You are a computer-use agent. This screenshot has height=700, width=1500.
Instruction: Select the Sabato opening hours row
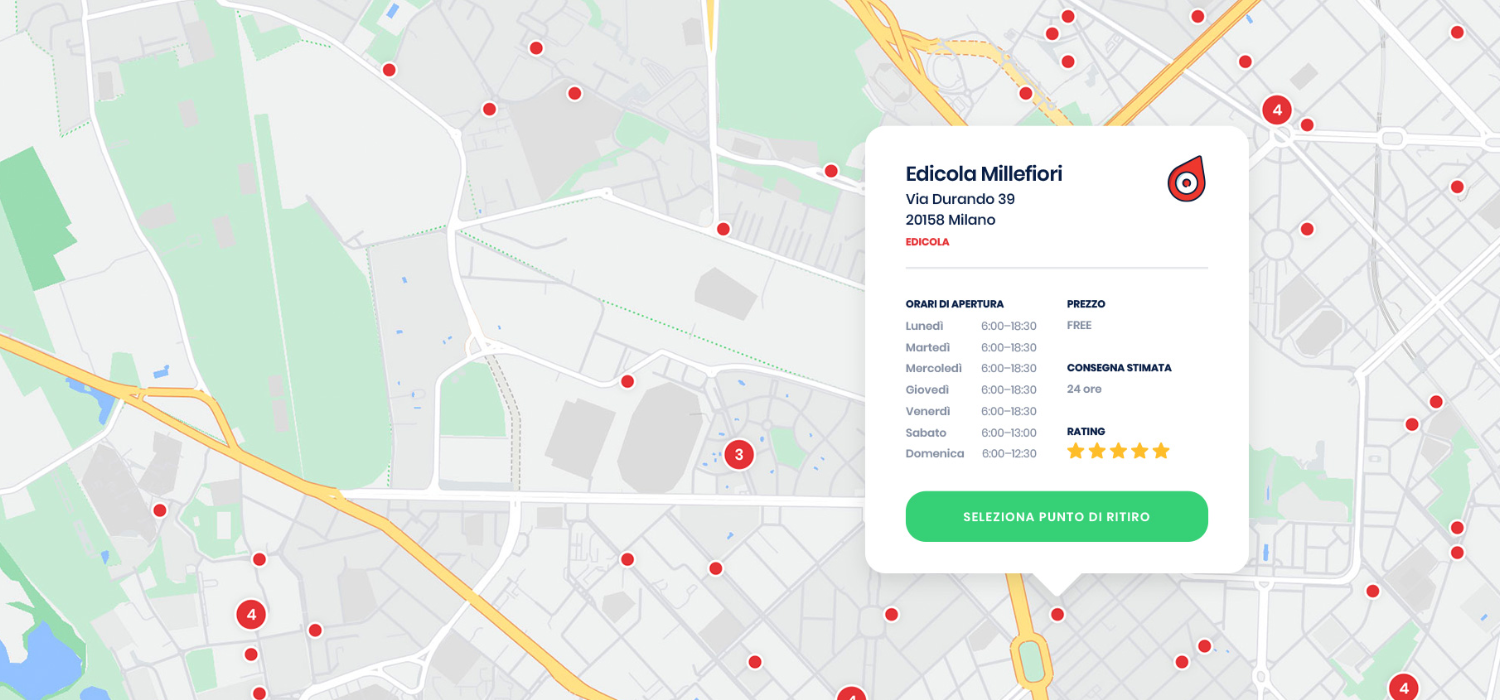[970, 433]
